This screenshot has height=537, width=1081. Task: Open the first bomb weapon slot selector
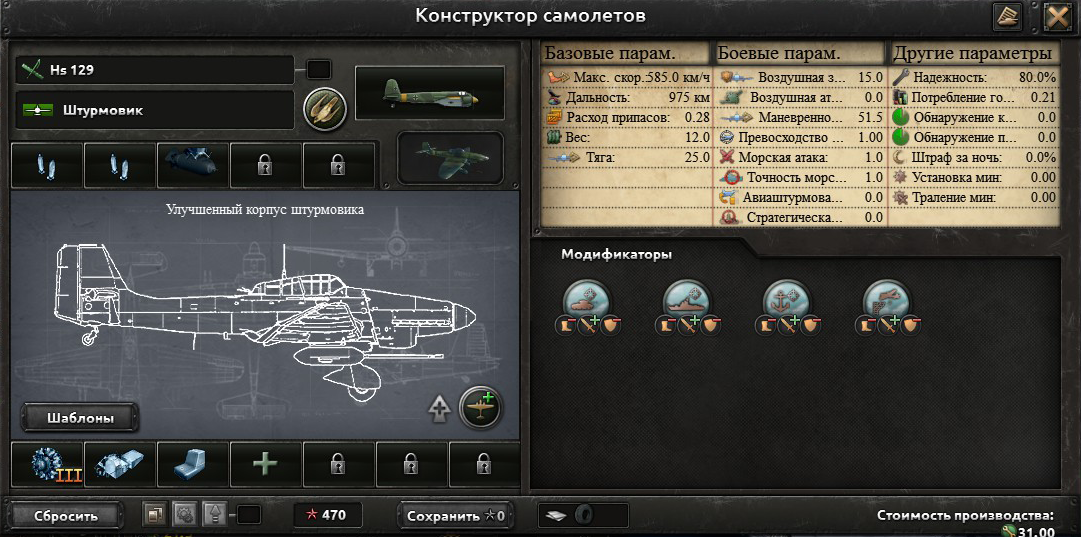(x=47, y=165)
